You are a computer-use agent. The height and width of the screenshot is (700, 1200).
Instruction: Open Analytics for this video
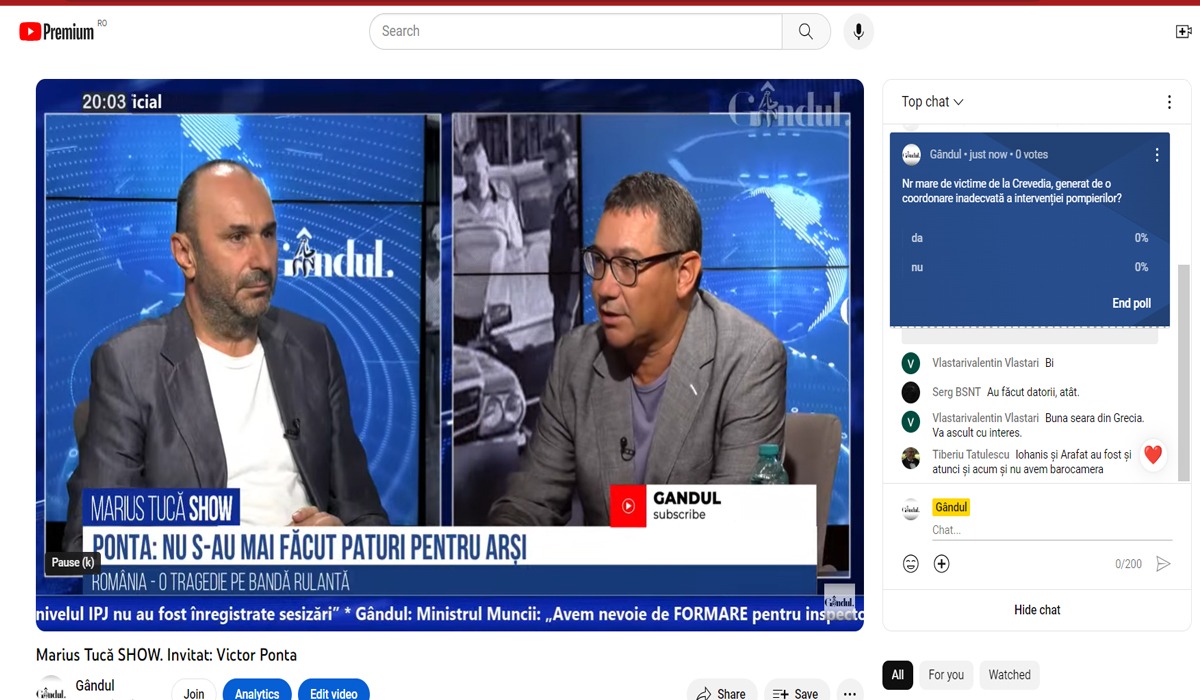pos(257,692)
